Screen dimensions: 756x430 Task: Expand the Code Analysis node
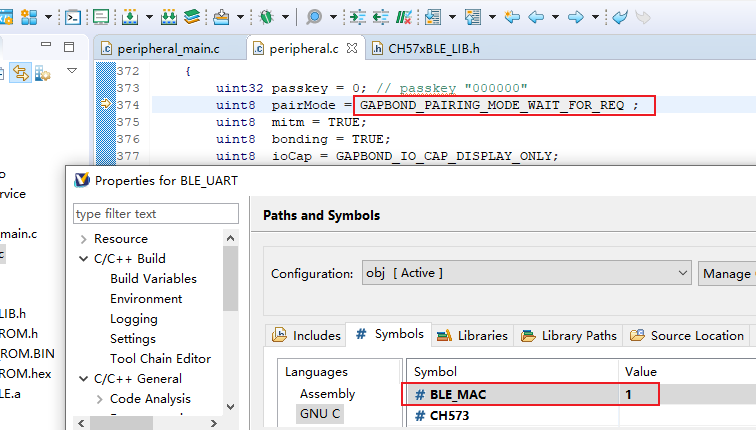[x=99, y=399]
